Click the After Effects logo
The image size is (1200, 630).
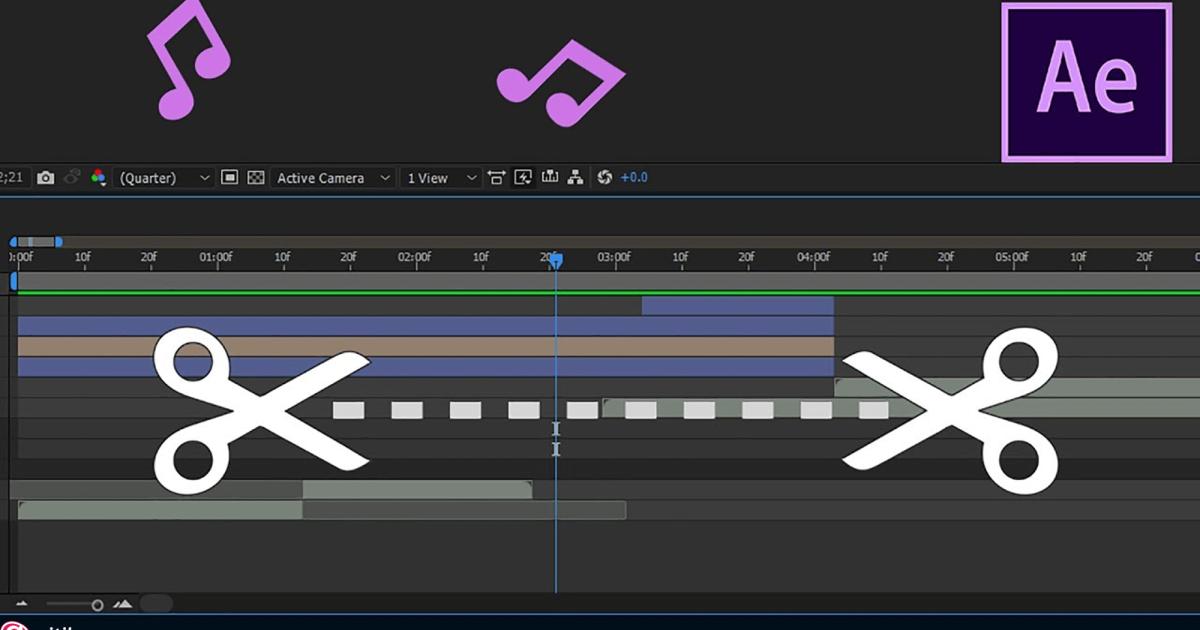click(x=1086, y=80)
